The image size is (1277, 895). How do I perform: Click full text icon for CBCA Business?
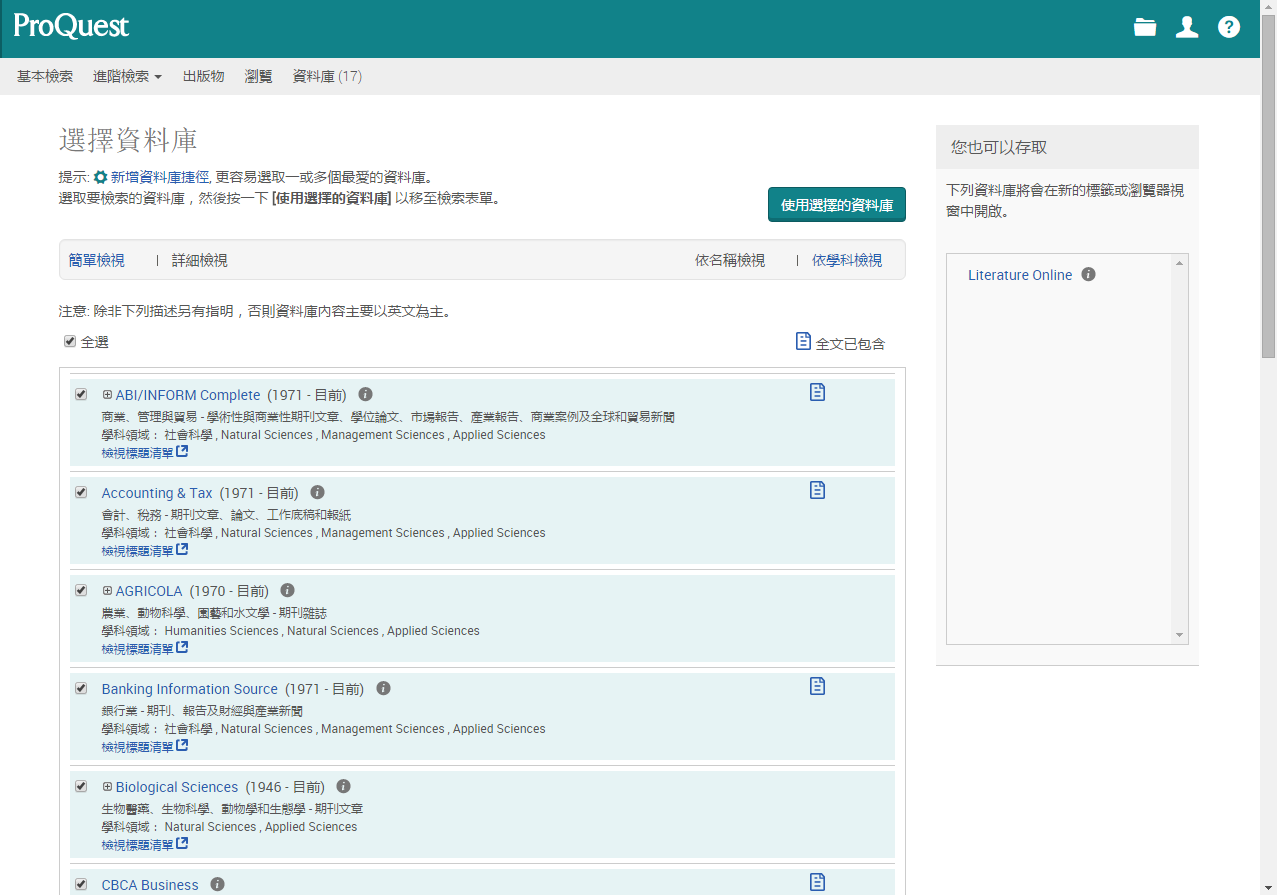click(x=817, y=882)
